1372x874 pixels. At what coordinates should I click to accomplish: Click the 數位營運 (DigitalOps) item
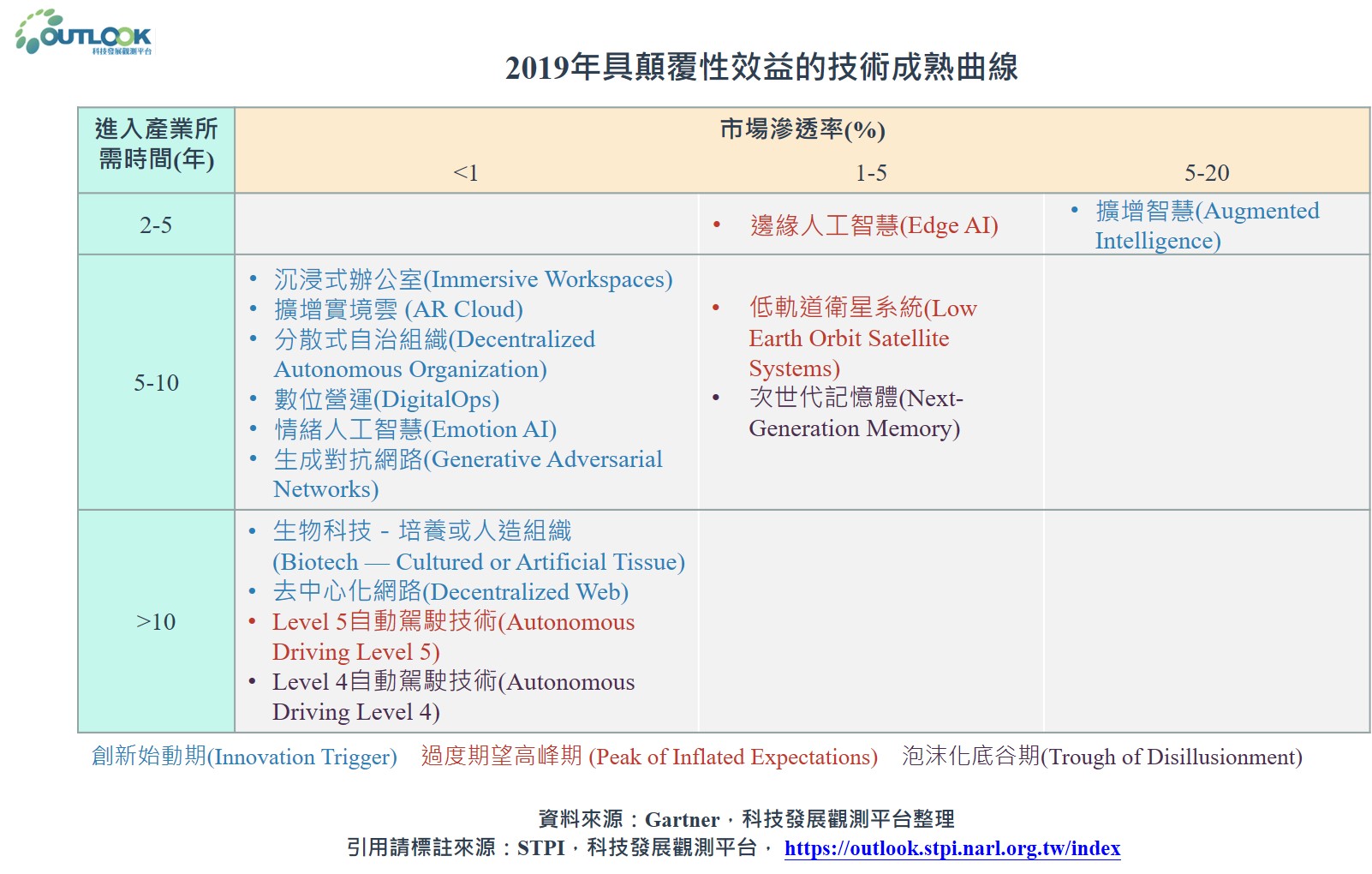pyautogui.click(x=386, y=399)
